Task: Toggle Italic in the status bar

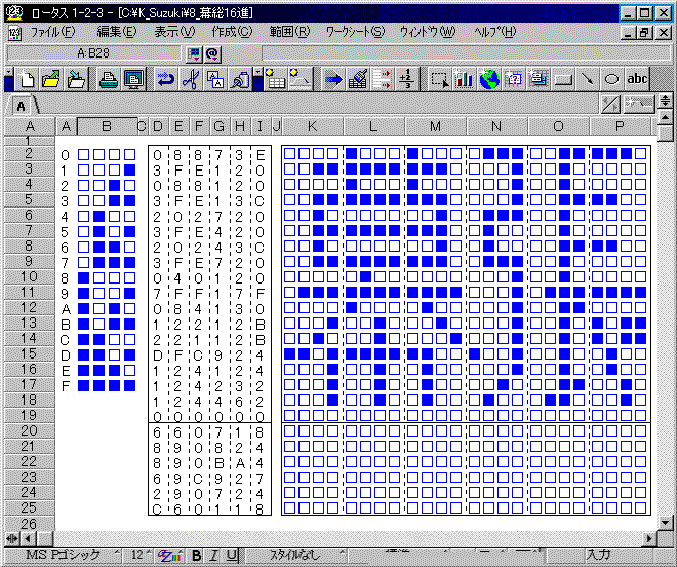Action: tap(214, 555)
